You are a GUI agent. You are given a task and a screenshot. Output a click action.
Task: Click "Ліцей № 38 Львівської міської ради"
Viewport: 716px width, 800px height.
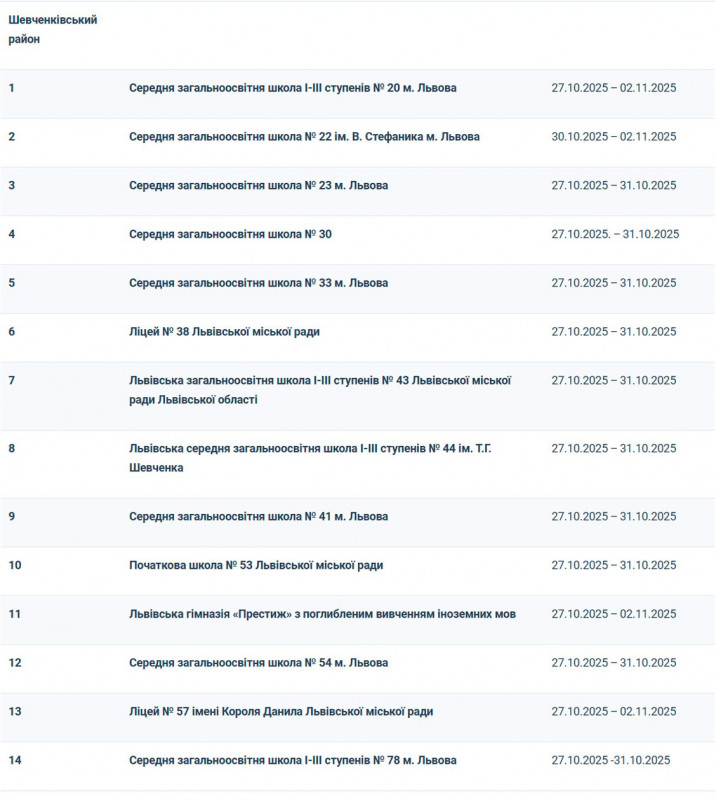click(224, 332)
